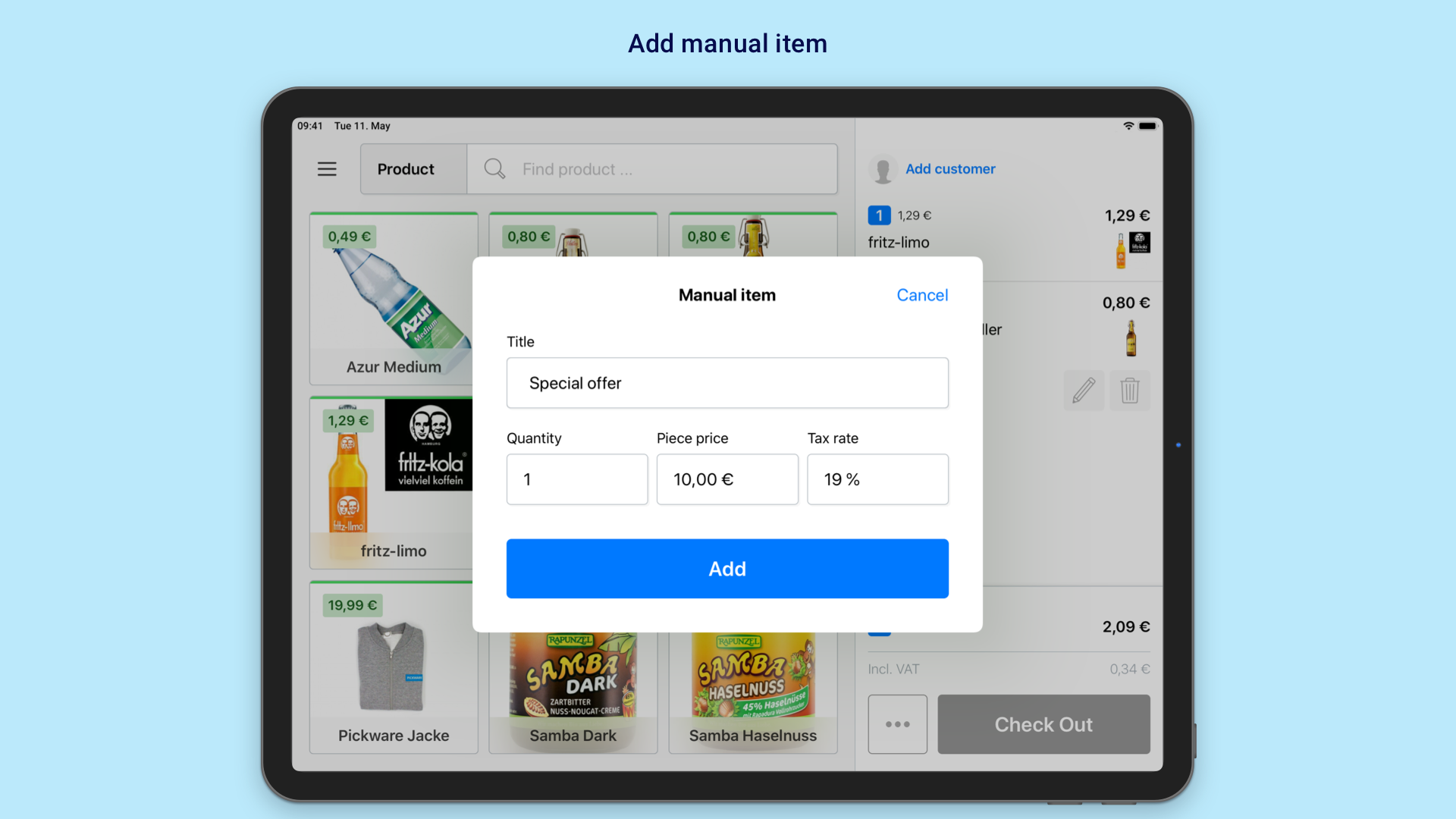This screenshot has height=819, width=1456.
Task: Click the search/find product icon
Action: (x=494, y=168)
